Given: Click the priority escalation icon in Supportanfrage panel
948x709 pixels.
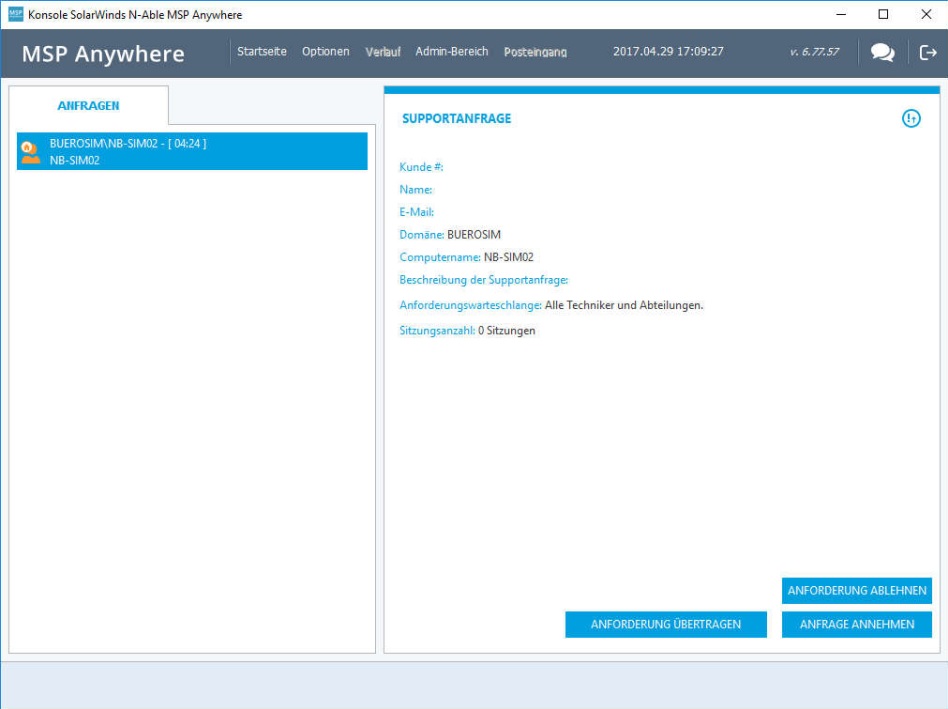Looking at the screenshot, I should point(911,119).
